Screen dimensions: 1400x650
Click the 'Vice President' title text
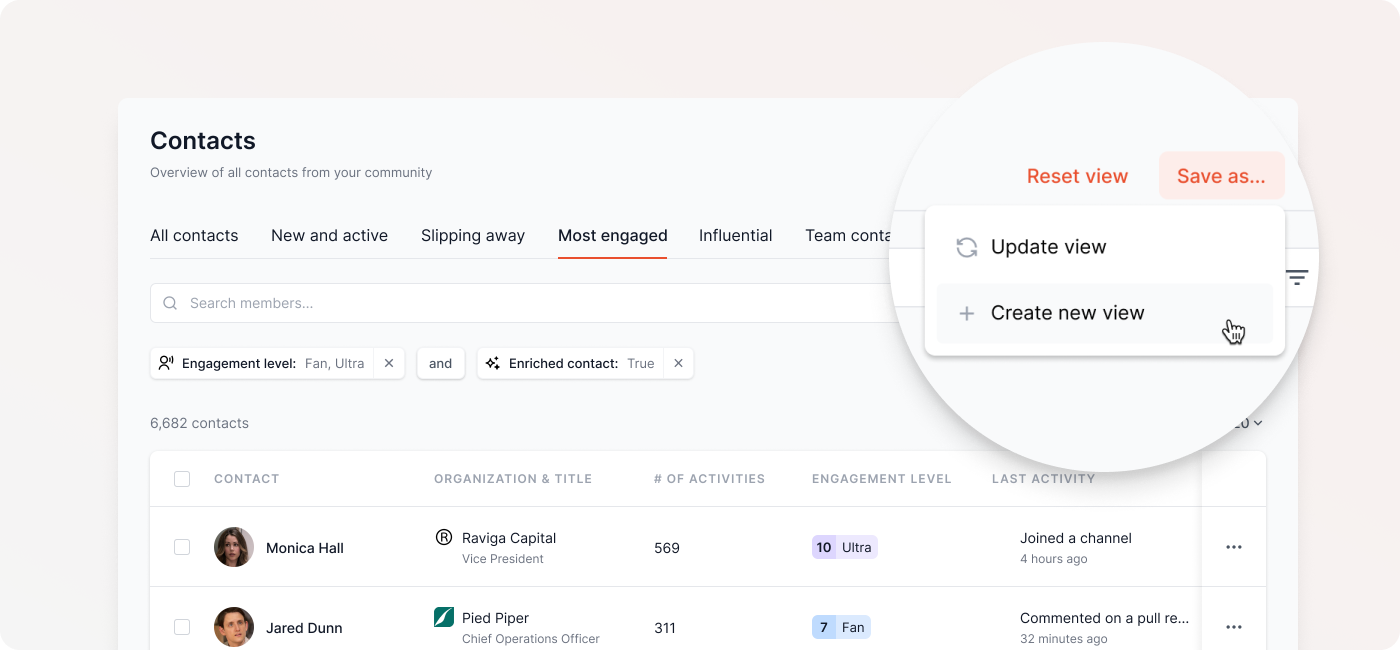[503, 559]
